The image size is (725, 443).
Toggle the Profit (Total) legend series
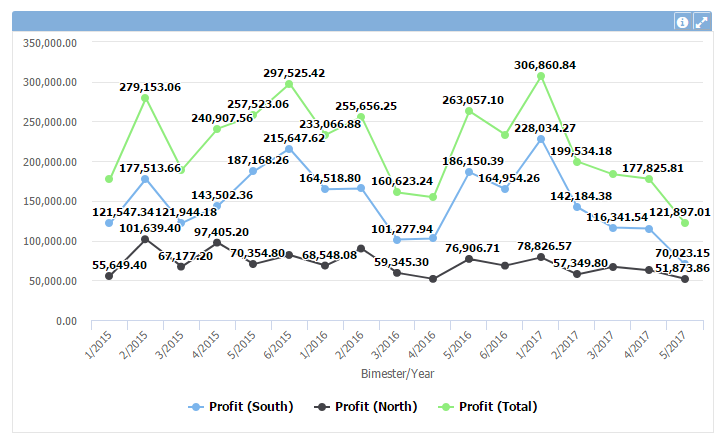click(492, 406)
